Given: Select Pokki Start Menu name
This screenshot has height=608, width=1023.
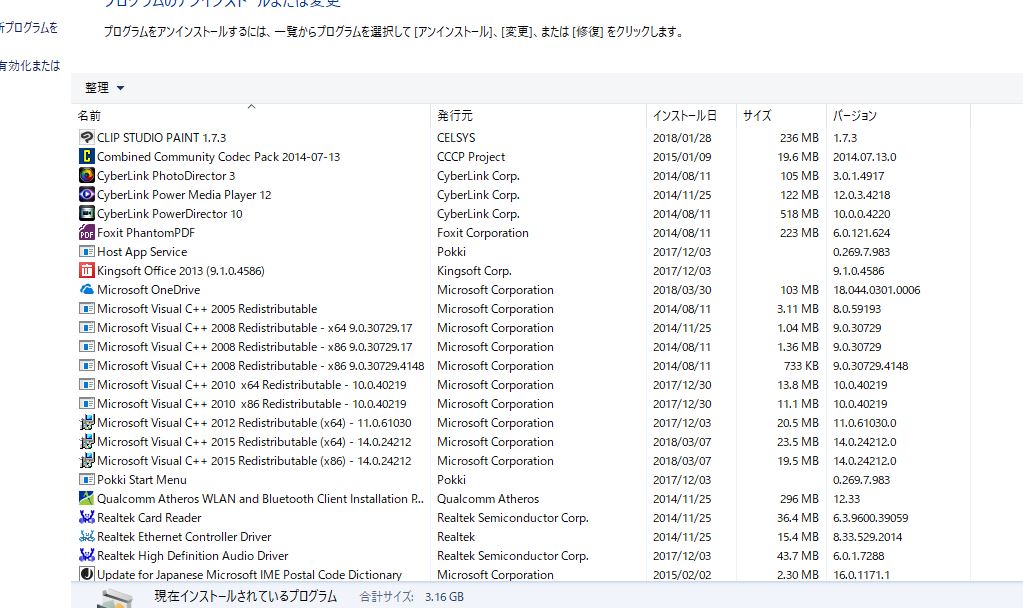Looking at the screenshot, I should pos(142,479).
